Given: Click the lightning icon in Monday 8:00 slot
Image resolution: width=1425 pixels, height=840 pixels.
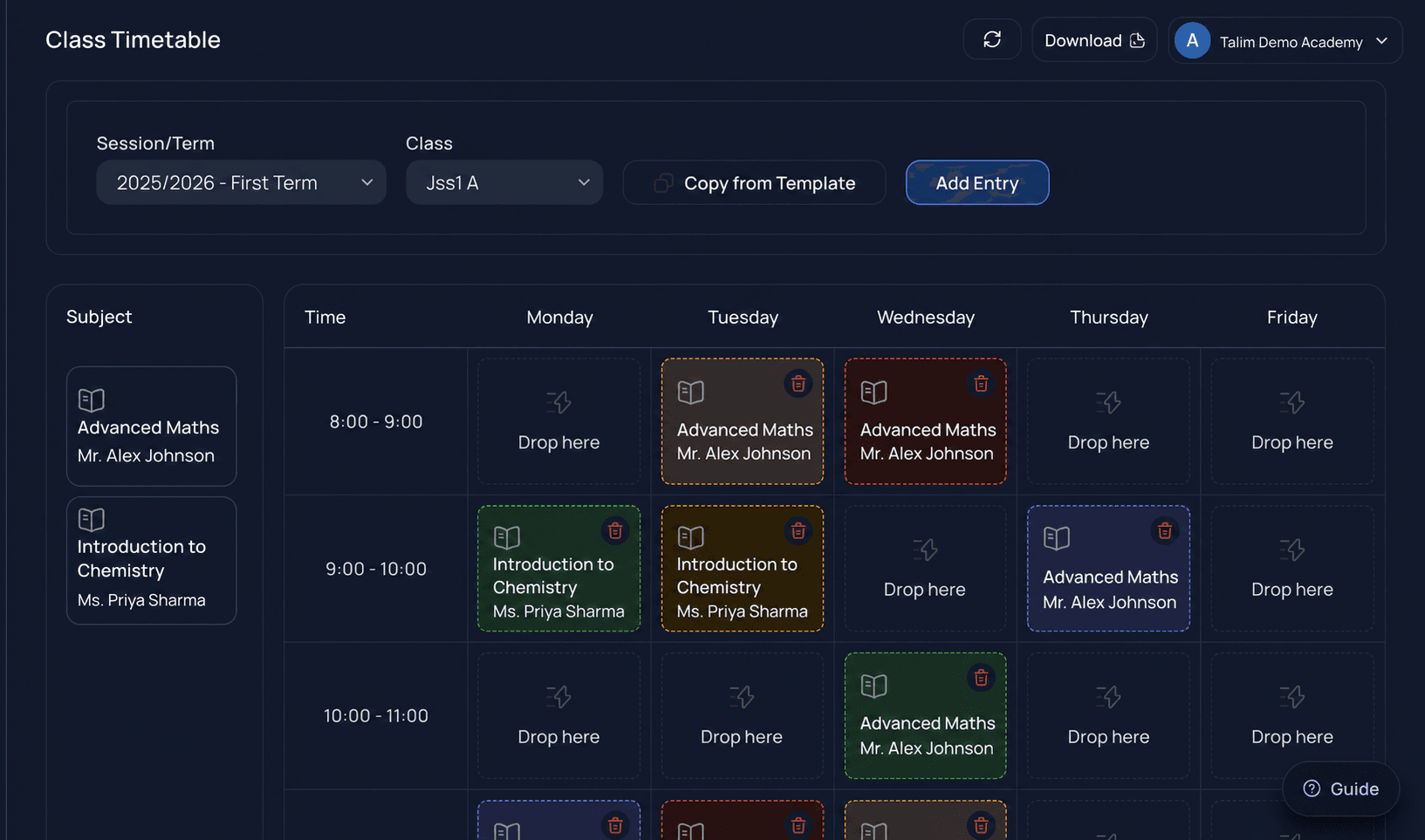Looking at the screenshot, I should click(x=558, y=402).
